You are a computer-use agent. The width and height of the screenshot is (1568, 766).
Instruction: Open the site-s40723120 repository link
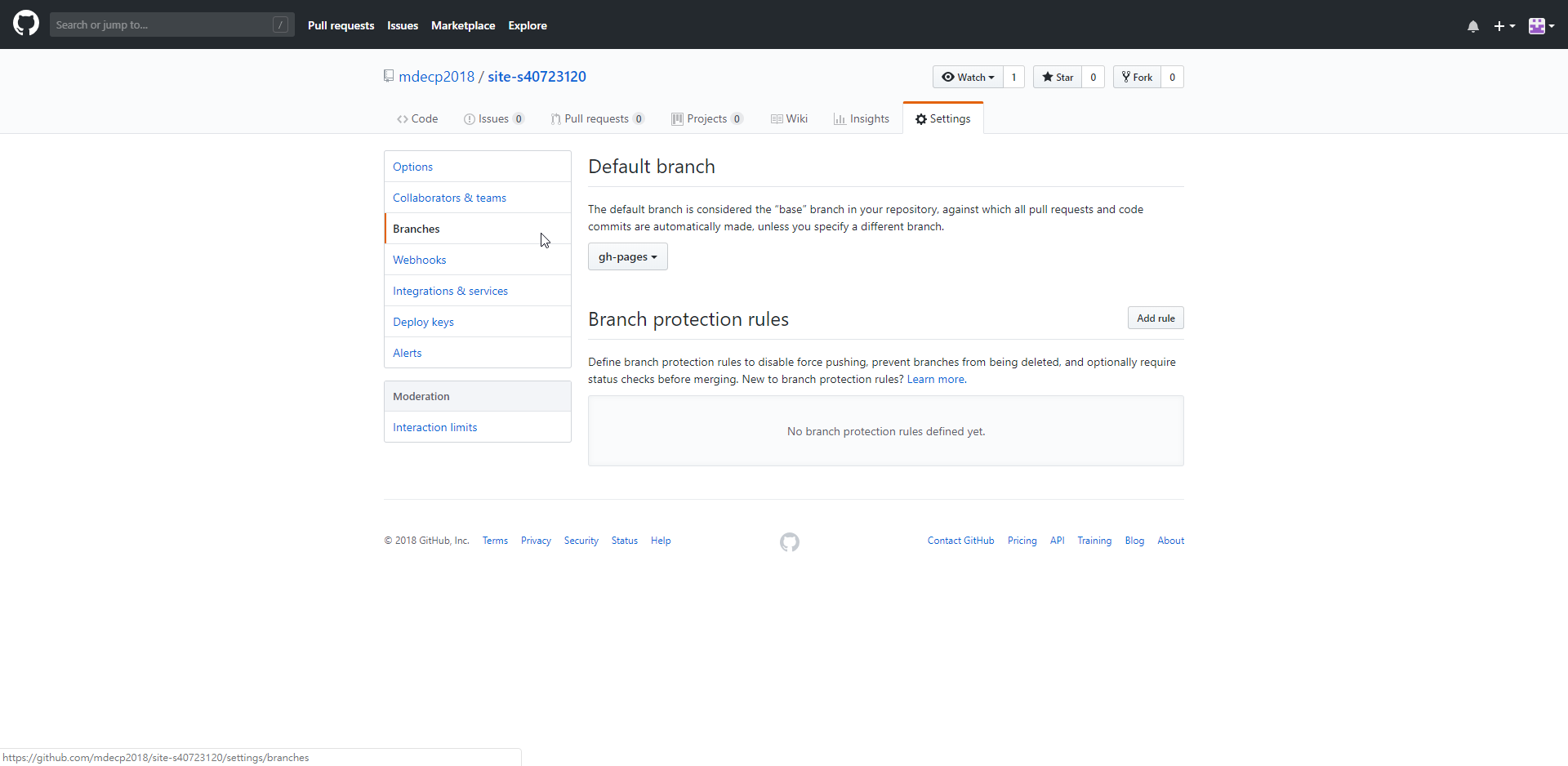pyautogui.click(x=537, y=77)
